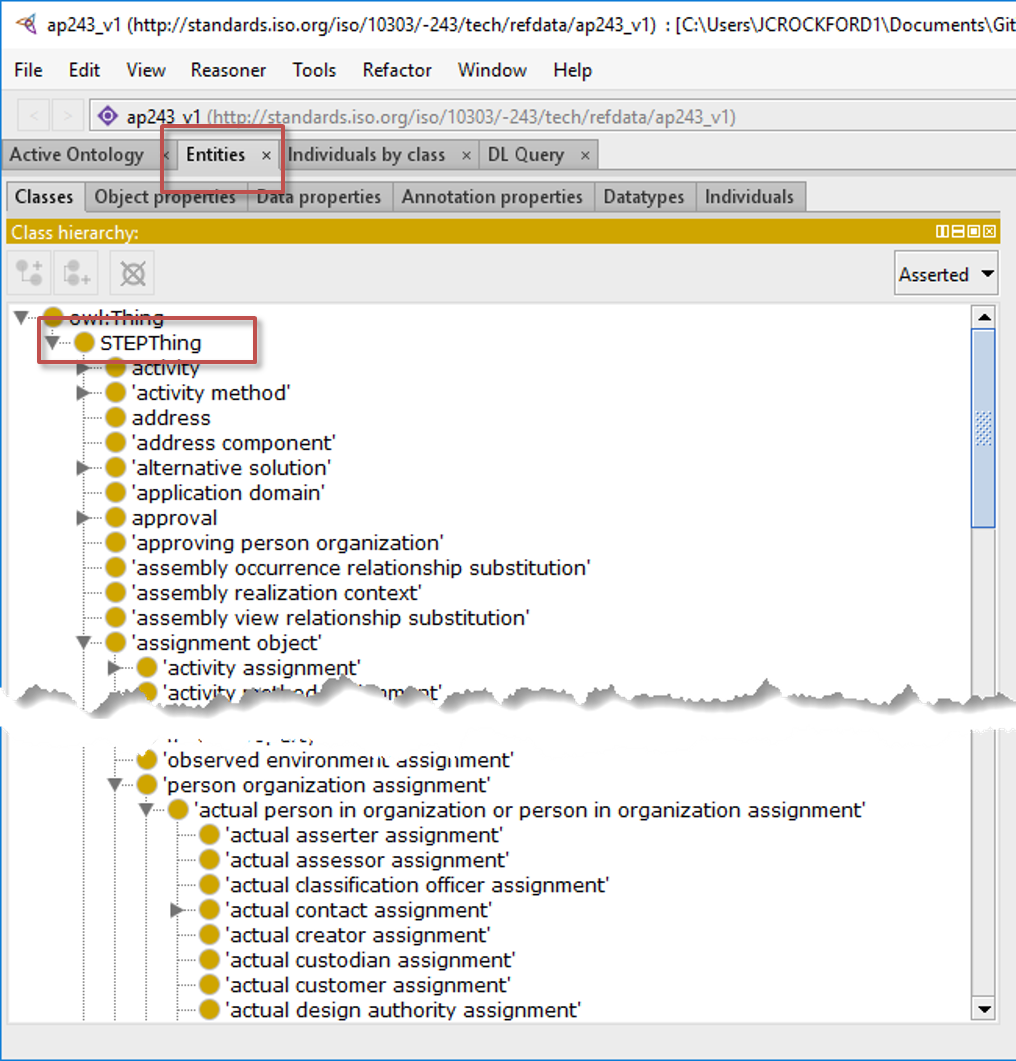Screen dimensions: 1016x1061
Task: Click the ontology diamond icon in address bar
Action: 107,117
